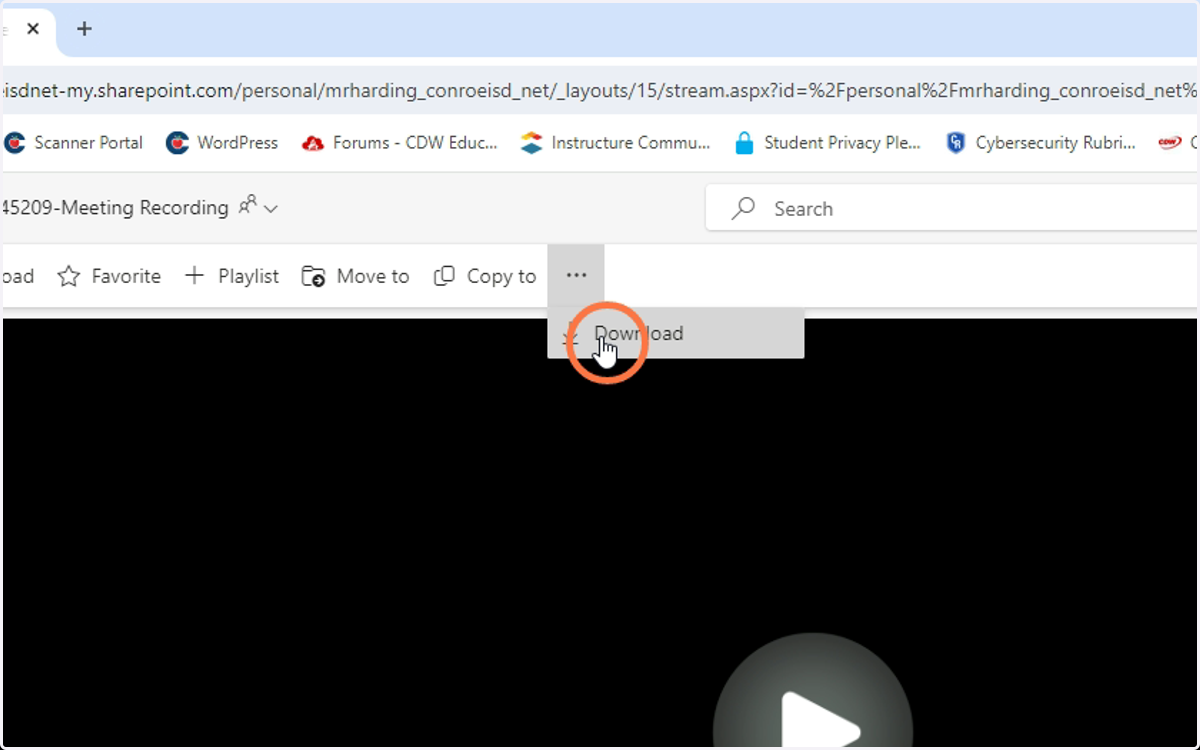Click the shared people icon by title
Viewport: 1200px width, 750px height.
(x=247, y=206)
